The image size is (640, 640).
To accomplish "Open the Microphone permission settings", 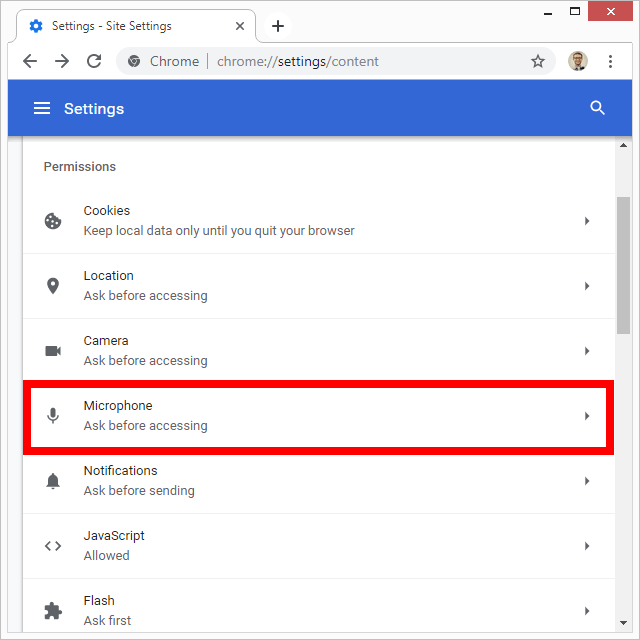I will (319, 416).
